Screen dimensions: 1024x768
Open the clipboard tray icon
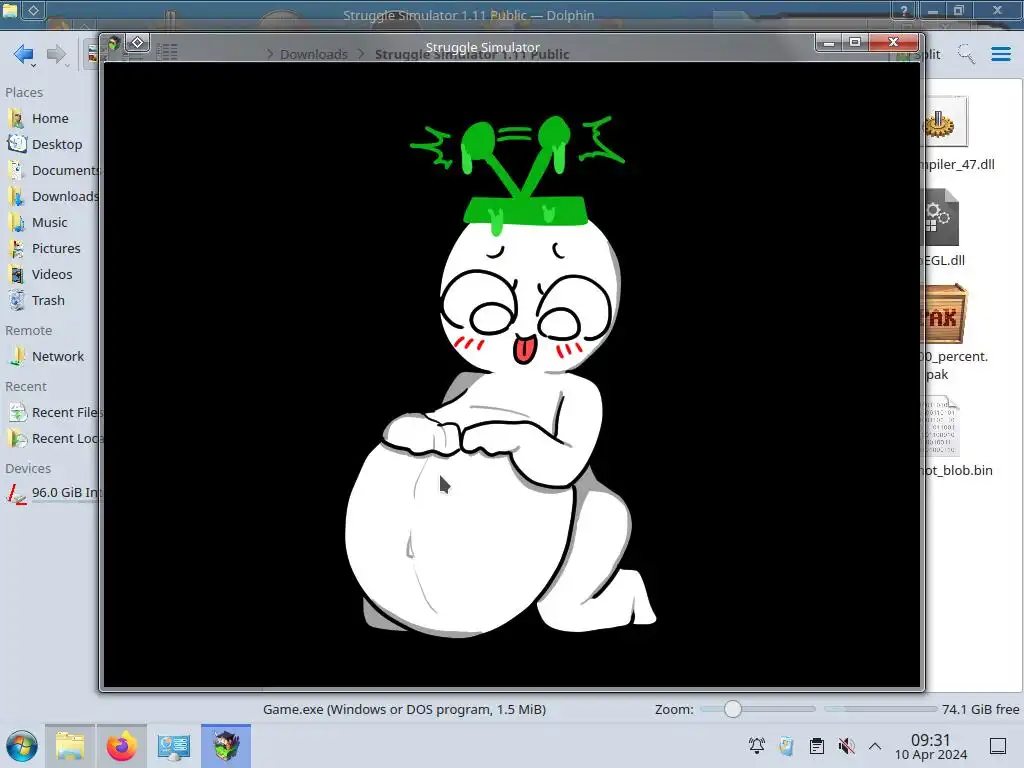click(816, 746)
